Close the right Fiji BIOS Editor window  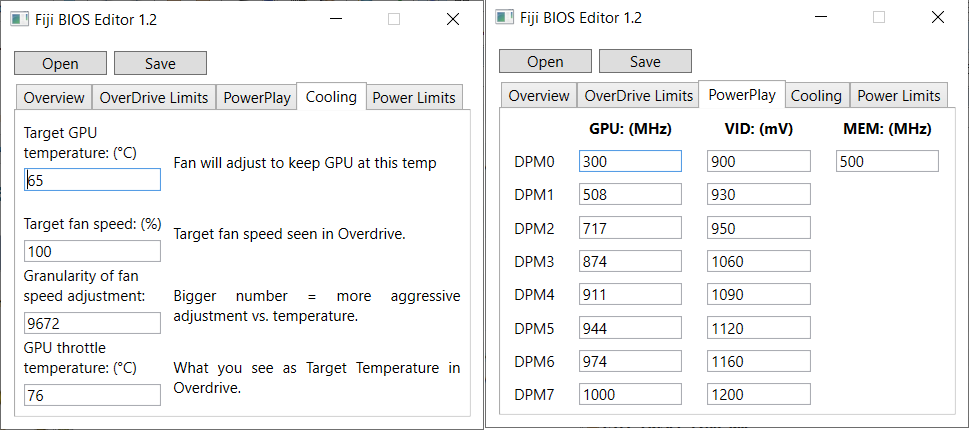[937, 18]
